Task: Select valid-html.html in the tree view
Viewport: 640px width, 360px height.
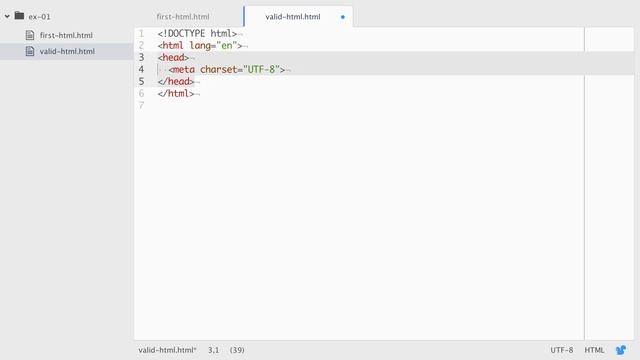Action: [67, 51]
